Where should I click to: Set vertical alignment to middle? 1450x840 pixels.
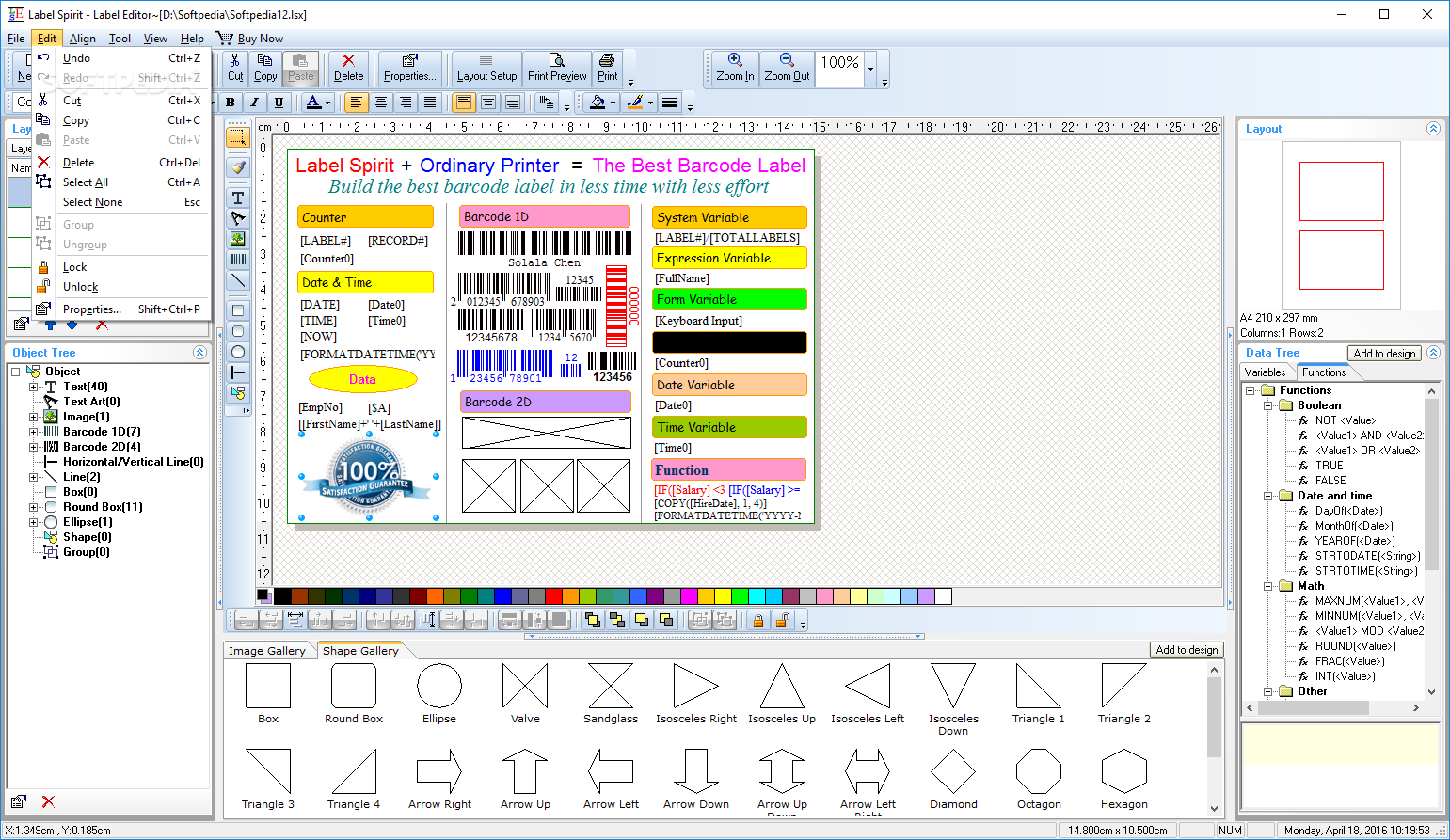(488, 103)
